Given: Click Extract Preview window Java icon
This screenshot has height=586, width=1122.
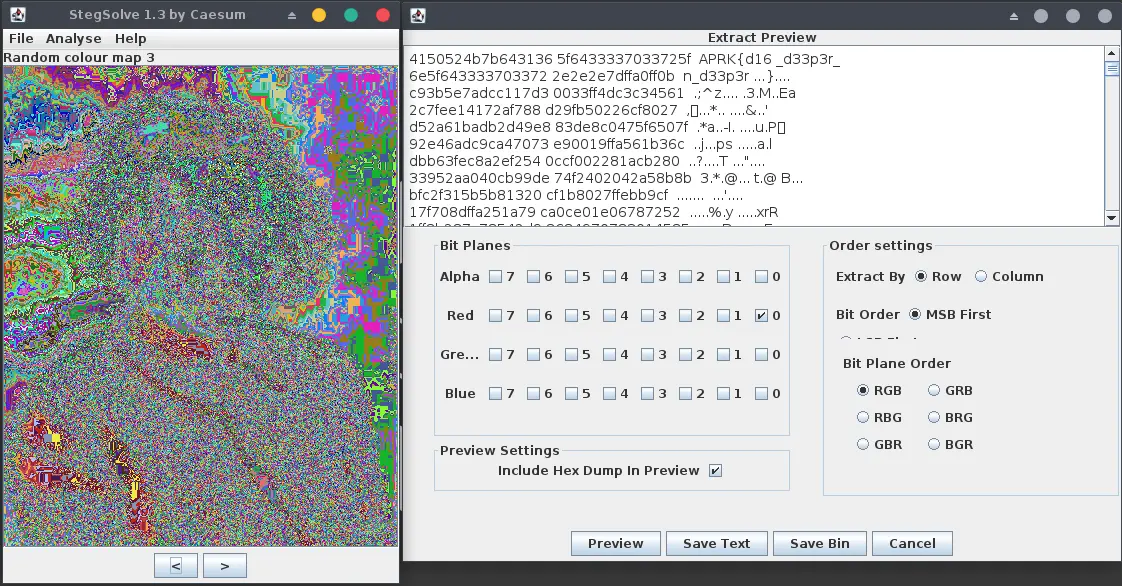Looking at the screenshot, I should [418, 15].
